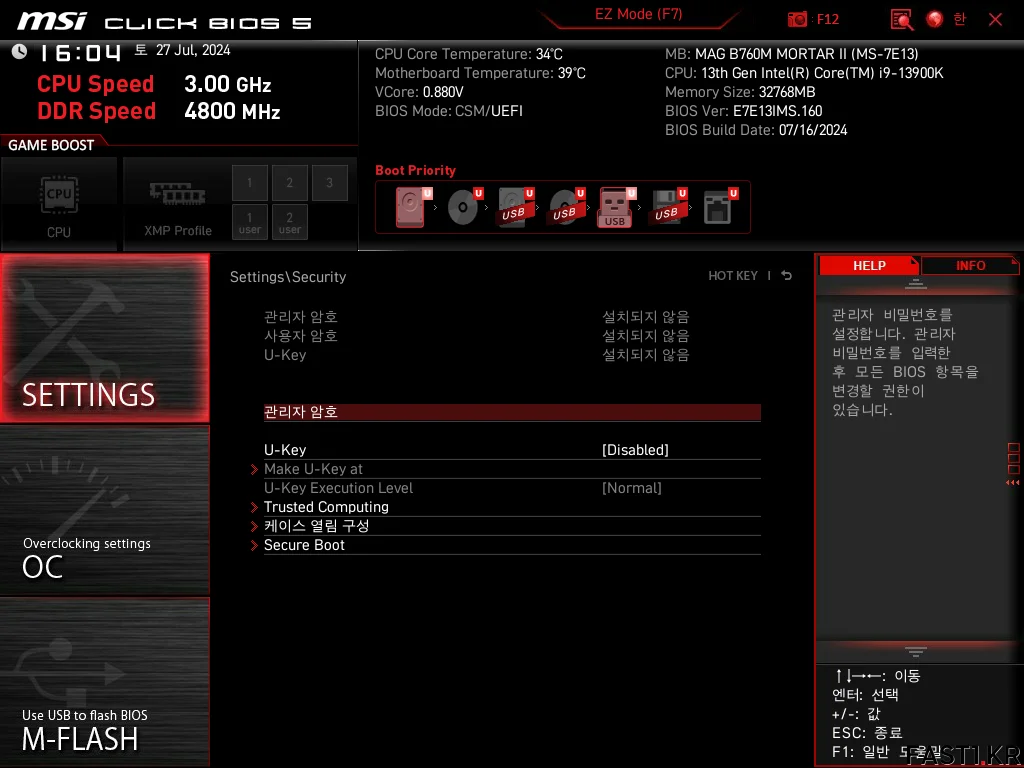Click the CPU Core Temperature reading

point(468,54)
